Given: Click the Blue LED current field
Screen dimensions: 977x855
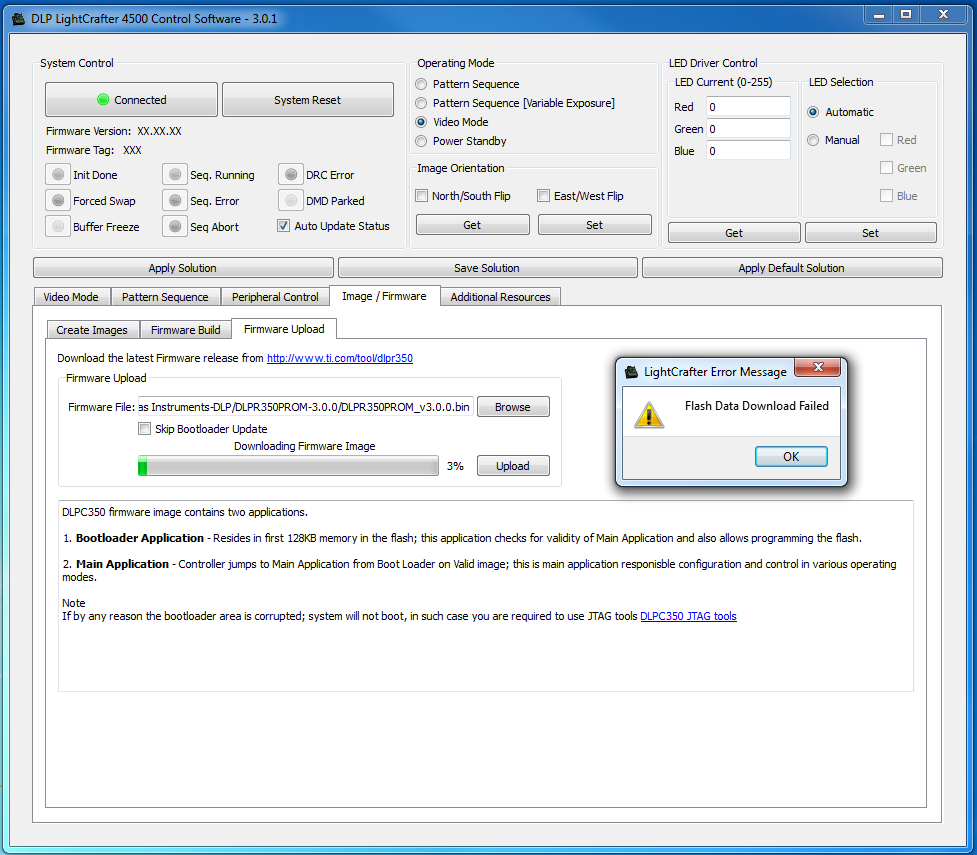Looking at the screenshot, I should tap(748, 150).
